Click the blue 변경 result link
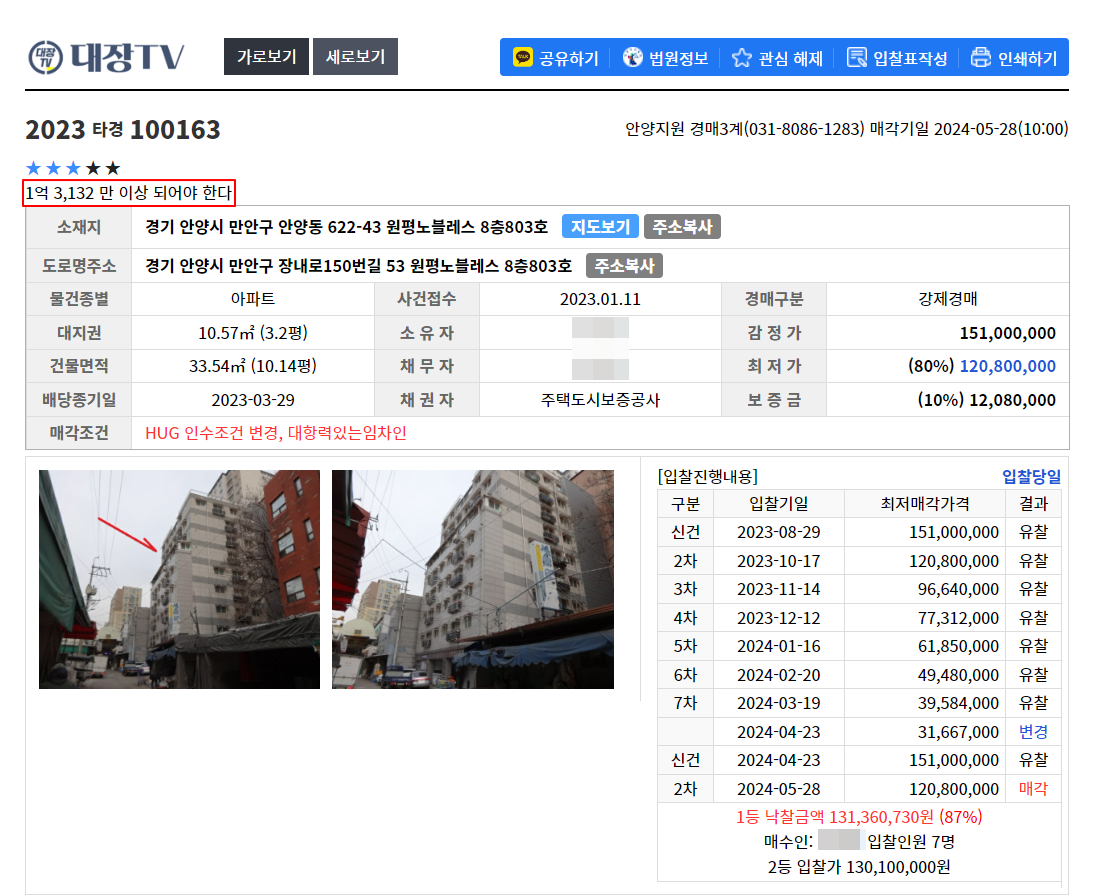Viewport: 1093px width, 895px height. (1033, 732)
